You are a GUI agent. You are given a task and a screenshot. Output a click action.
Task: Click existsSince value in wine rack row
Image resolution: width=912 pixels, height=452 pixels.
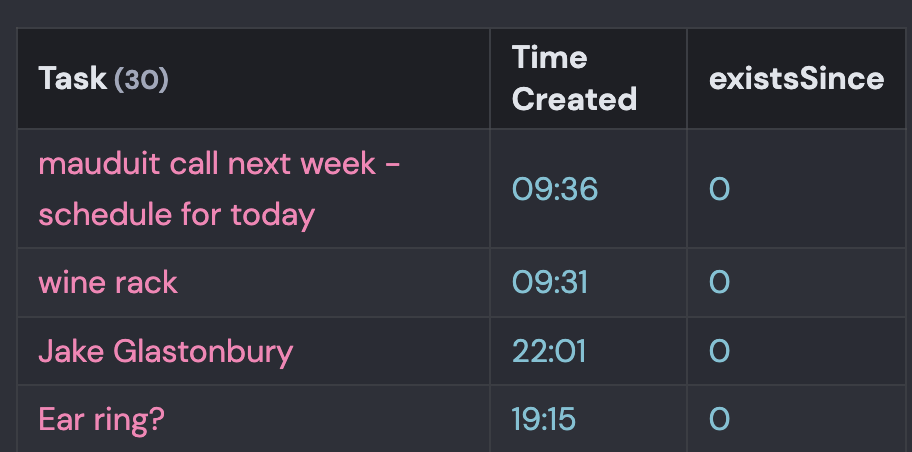[x=719, y=283]
